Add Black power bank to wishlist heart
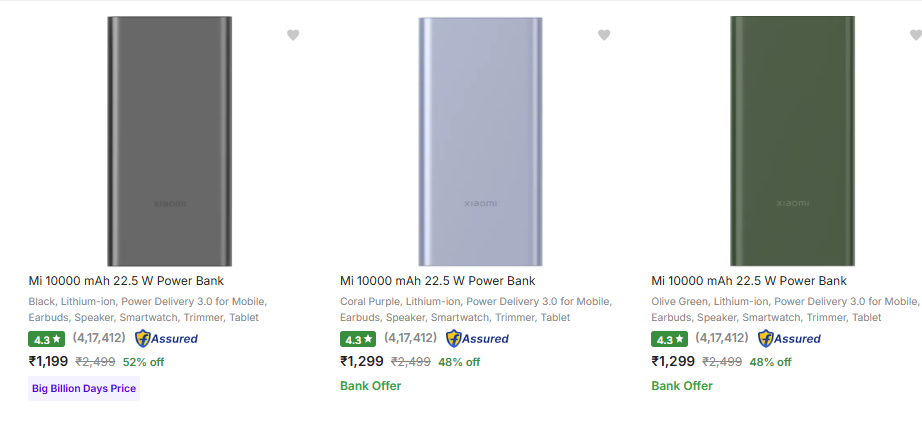Viewport: 922px width, 427px height. pos(293,35)
